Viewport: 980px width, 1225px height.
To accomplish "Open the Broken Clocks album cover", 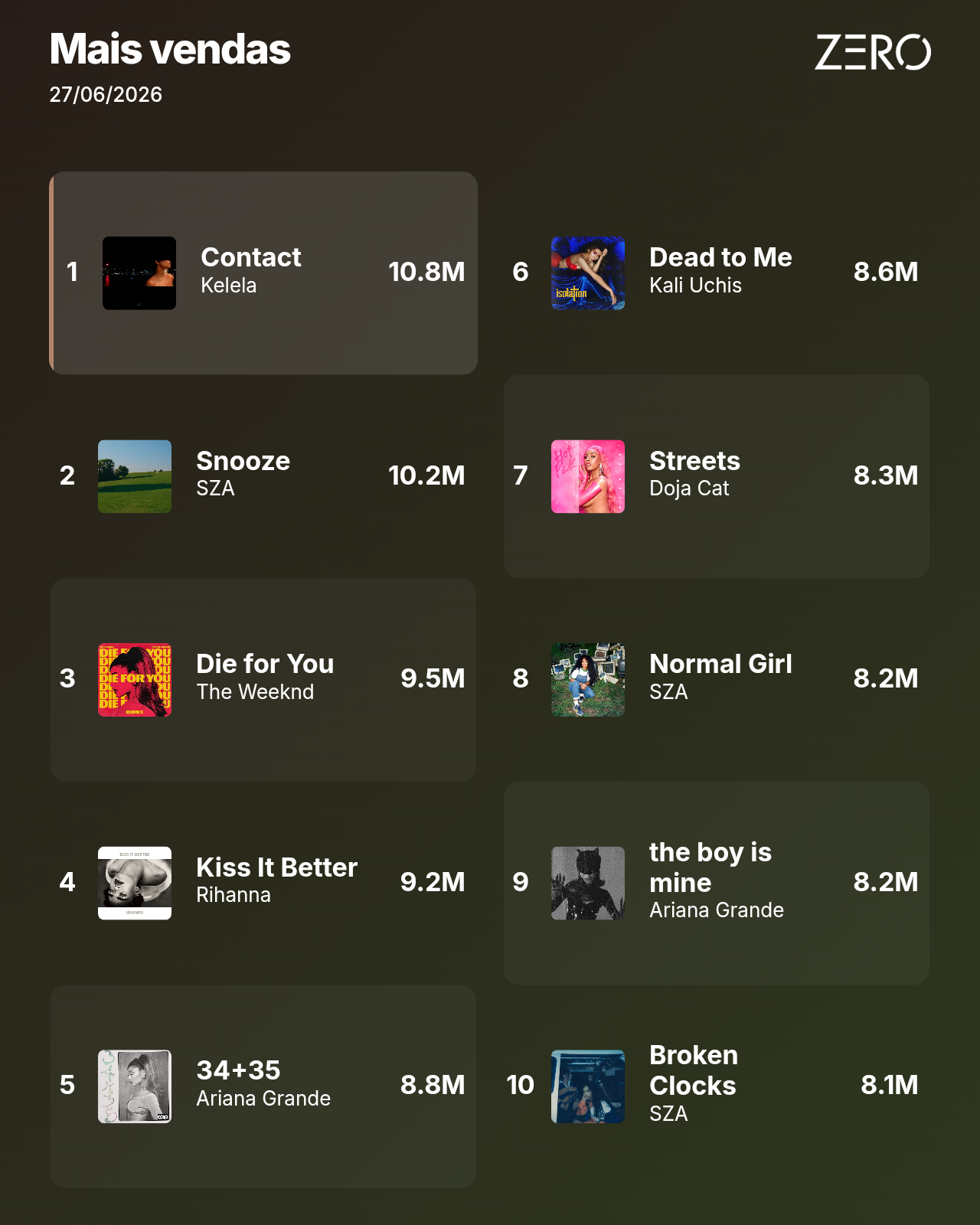I will click(588, 1086).
